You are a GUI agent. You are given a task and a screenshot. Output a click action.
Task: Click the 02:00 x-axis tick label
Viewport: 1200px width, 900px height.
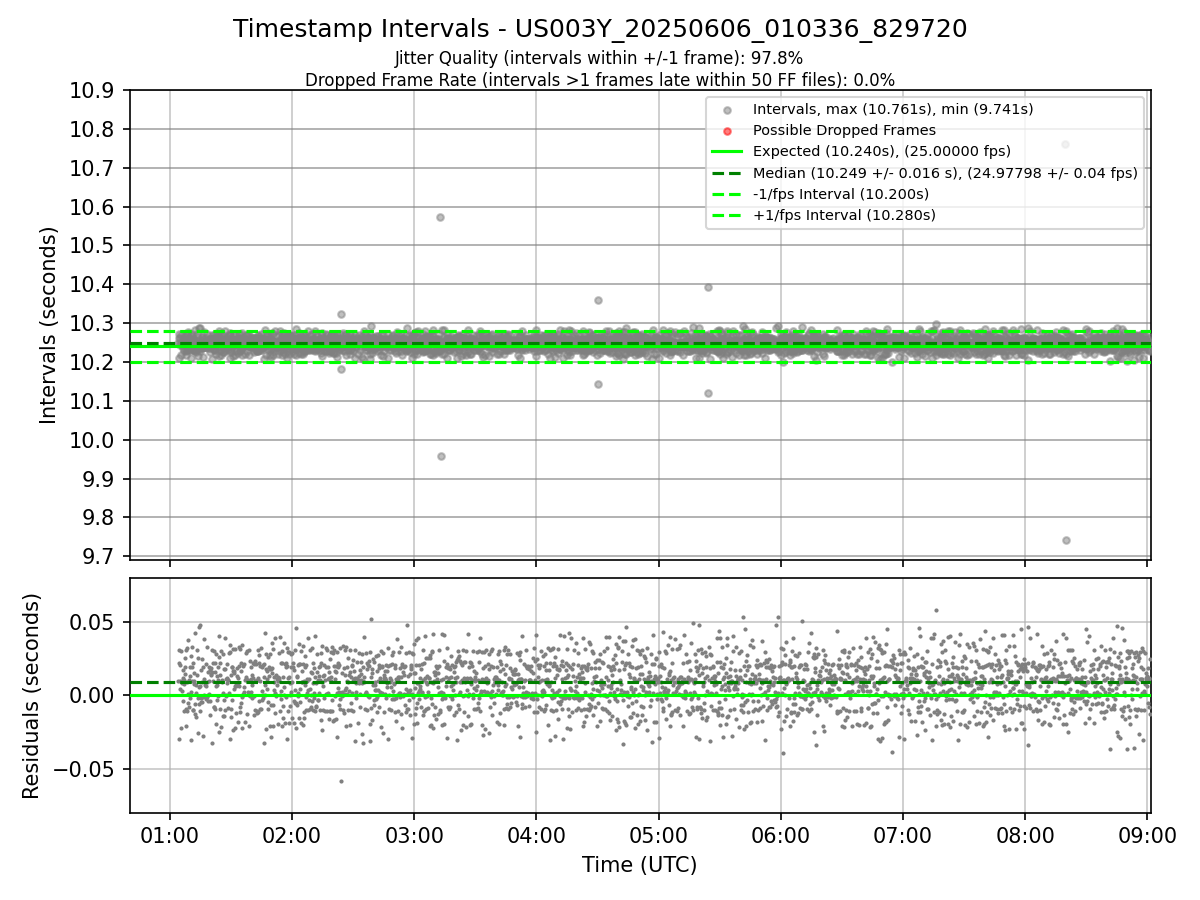pos(291,834)
